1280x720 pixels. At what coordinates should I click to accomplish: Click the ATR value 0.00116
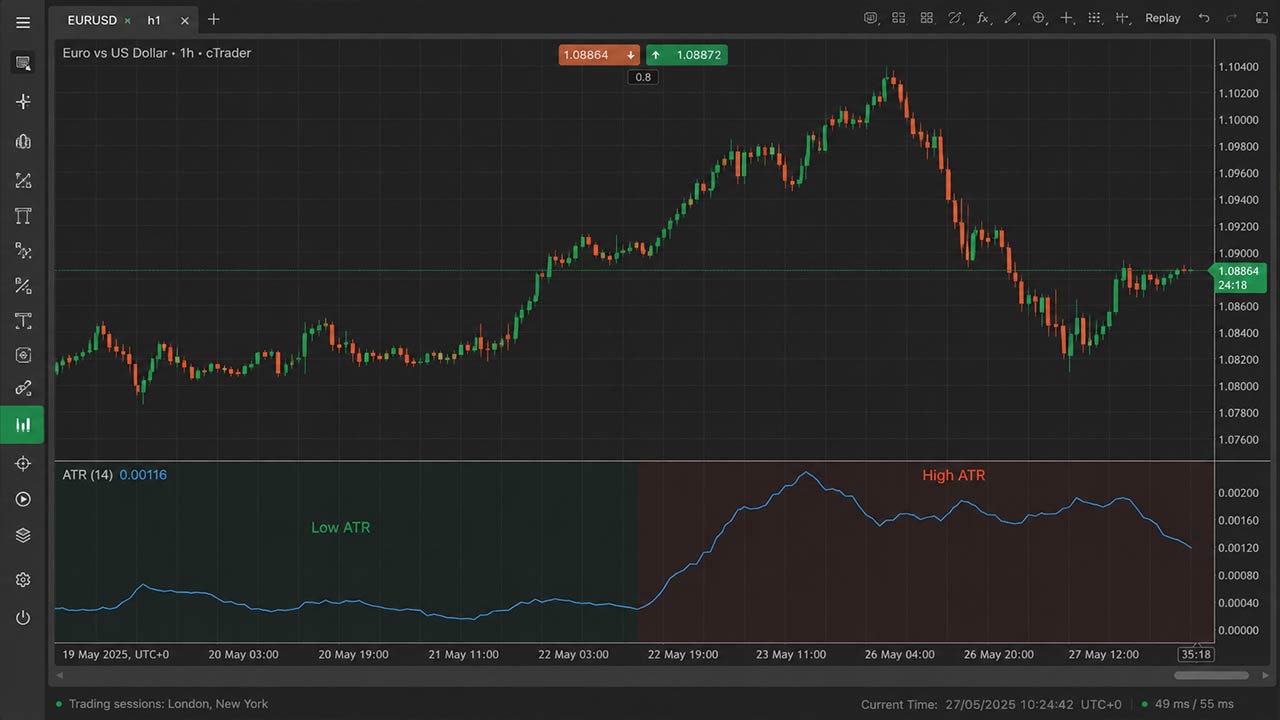tap(143, 475)
